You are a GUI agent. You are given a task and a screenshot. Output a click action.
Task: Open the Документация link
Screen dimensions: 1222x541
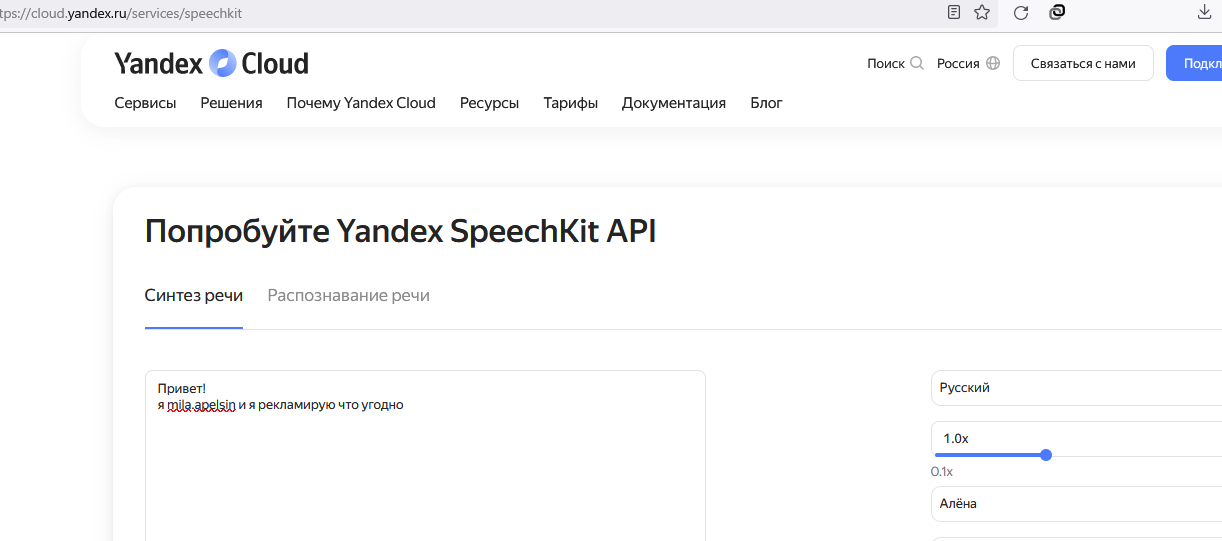coord(674,102)
